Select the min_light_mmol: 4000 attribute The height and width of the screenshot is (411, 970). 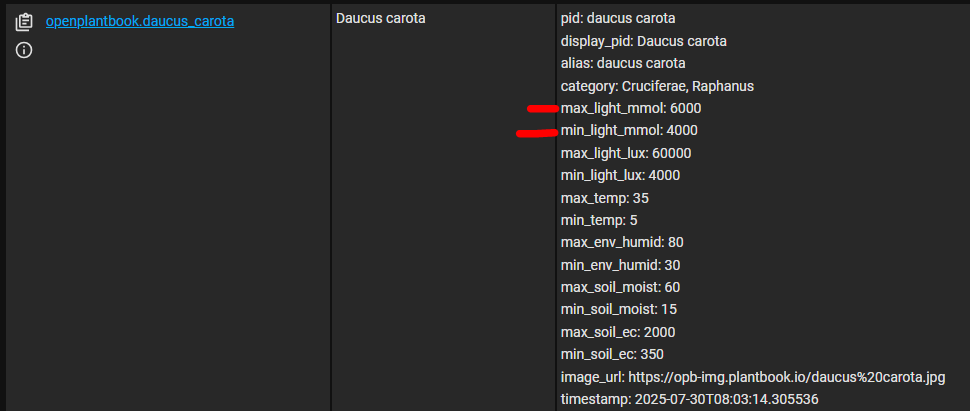(629, 131)
